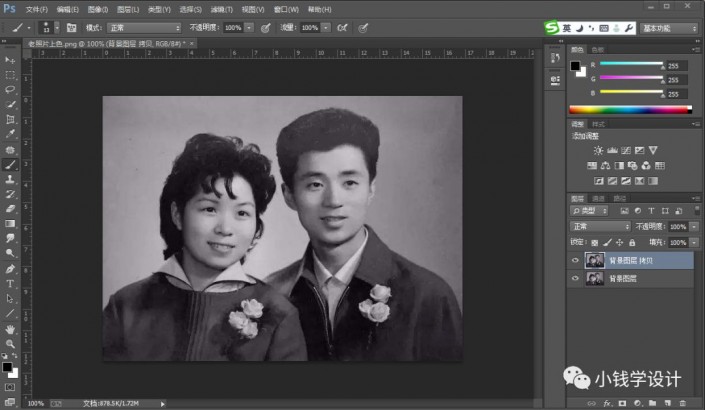Select the 背景图层 拷贝 layer thumbnail
705x410 pixels.
(x=594, y=260)
